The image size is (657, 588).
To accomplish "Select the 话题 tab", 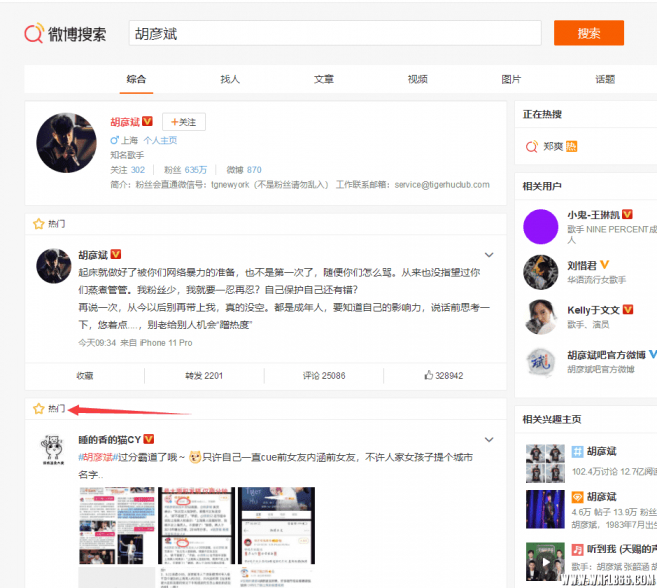I will coord(605,79).
